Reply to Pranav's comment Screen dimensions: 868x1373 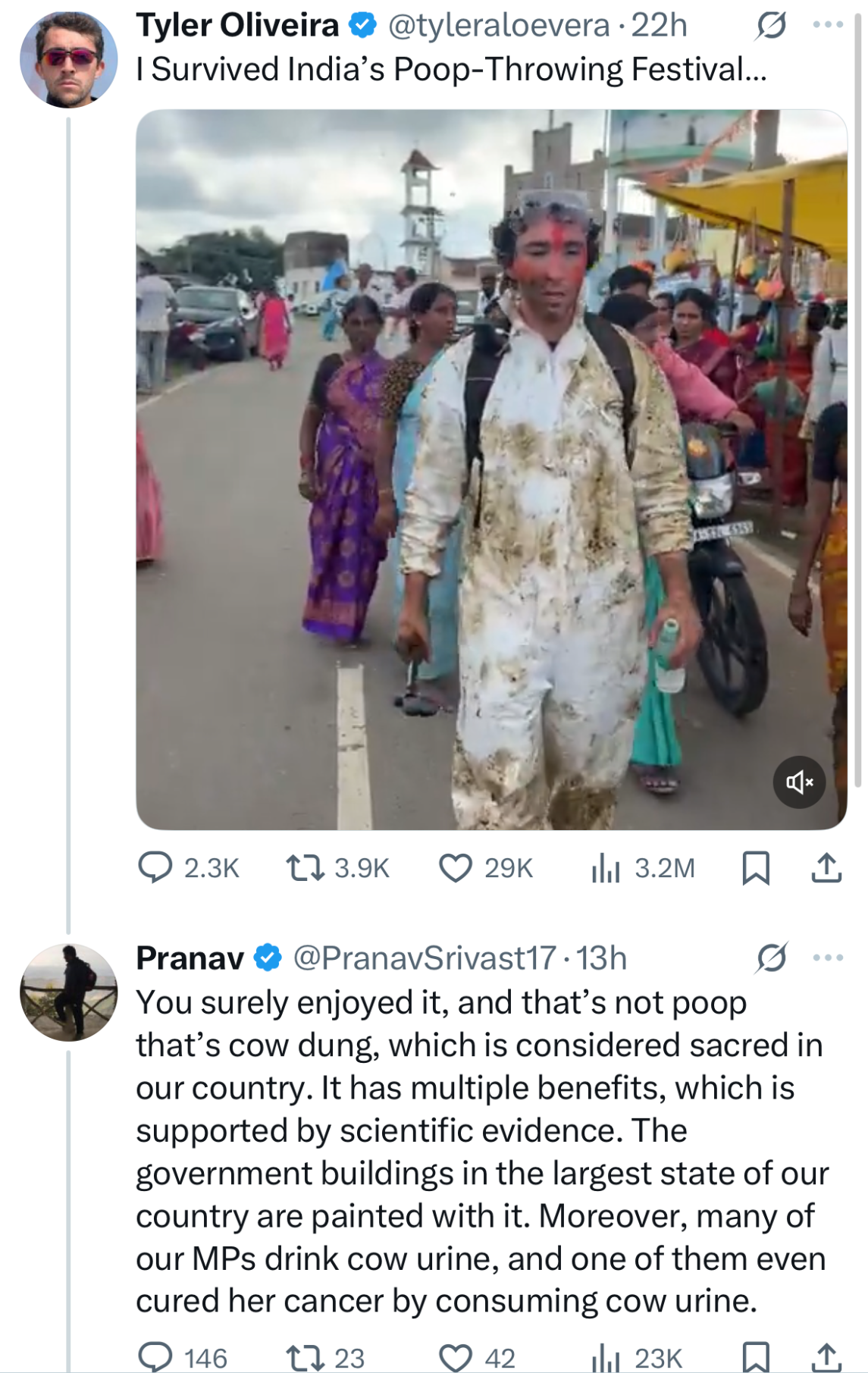click(x=155, y=1356)
